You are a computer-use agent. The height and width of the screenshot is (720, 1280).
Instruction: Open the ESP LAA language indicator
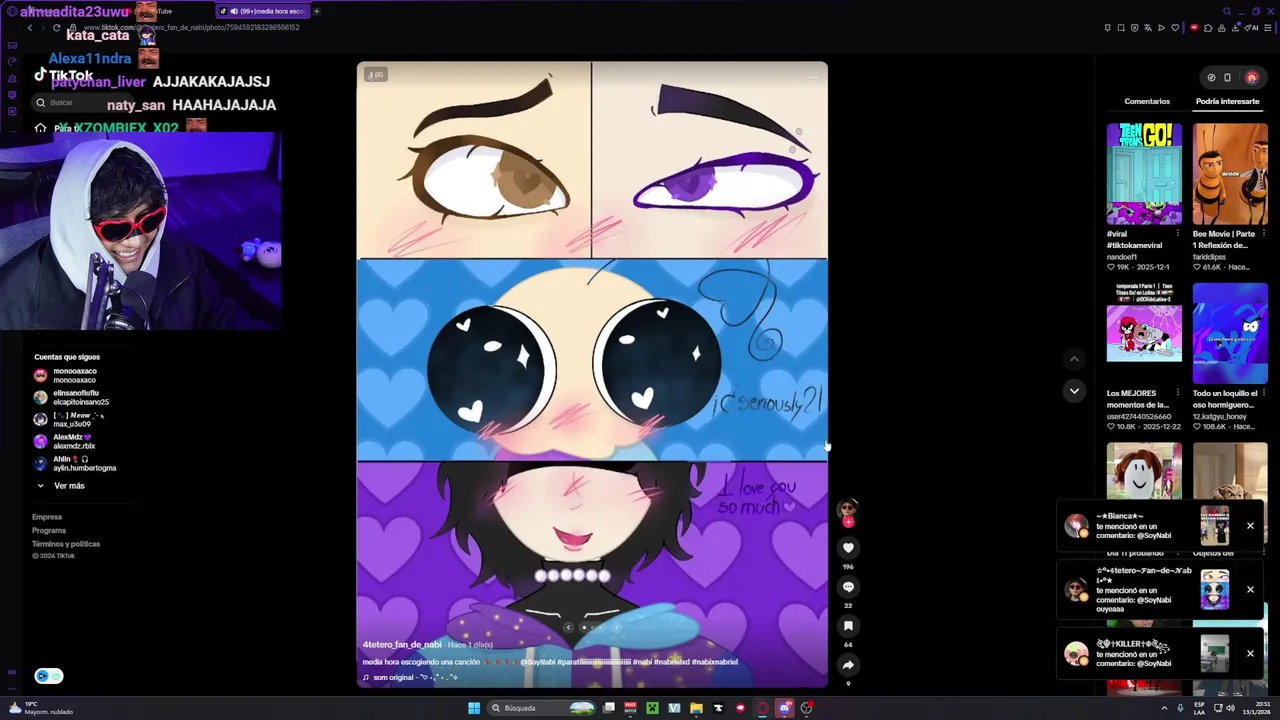(1201, 708)
